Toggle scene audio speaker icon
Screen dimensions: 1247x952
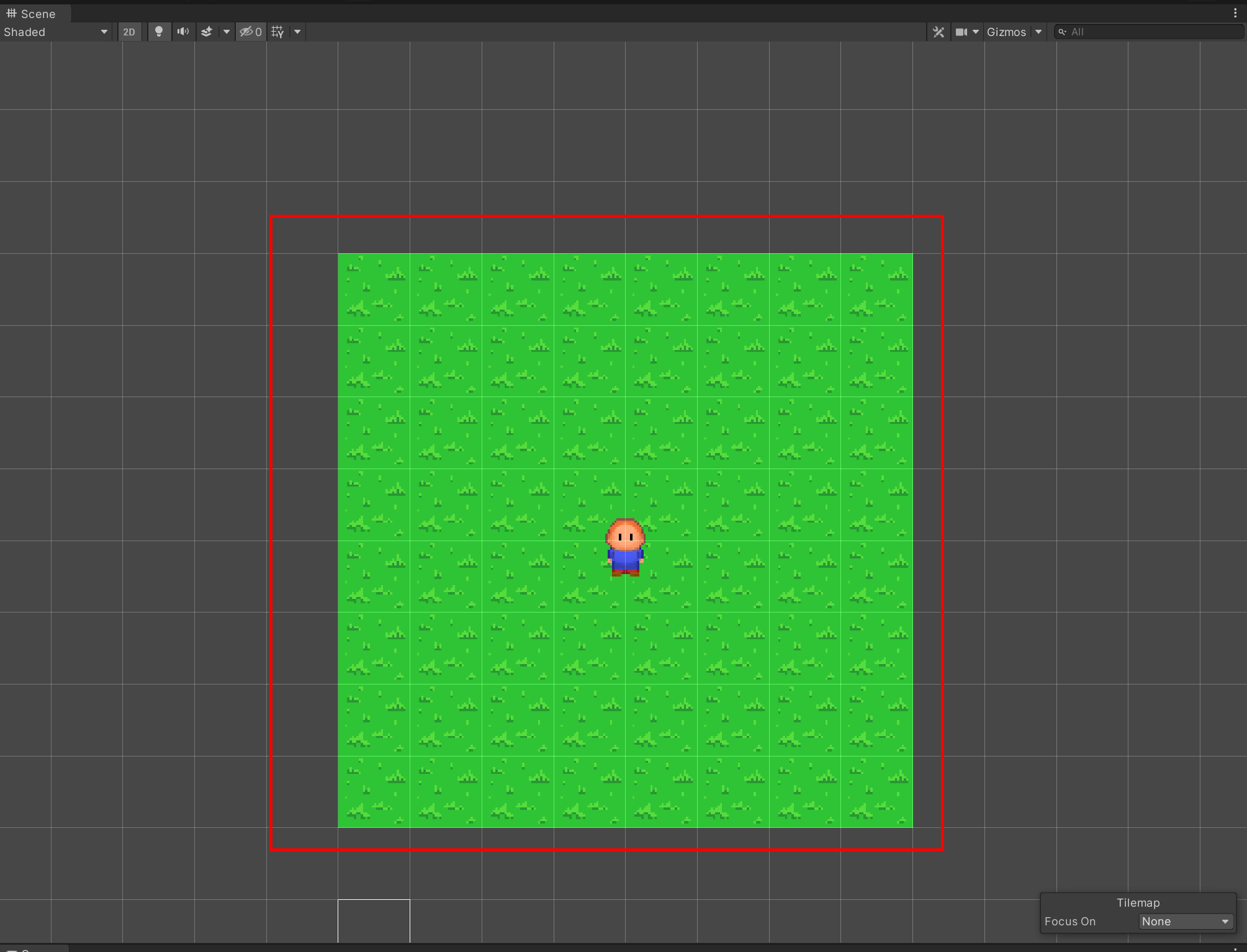(x=183, y=32)
